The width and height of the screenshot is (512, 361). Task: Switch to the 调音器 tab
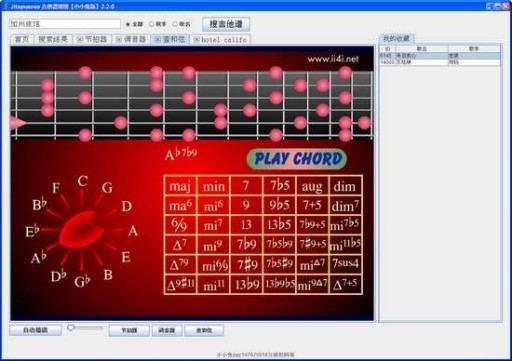coord(131,39)
